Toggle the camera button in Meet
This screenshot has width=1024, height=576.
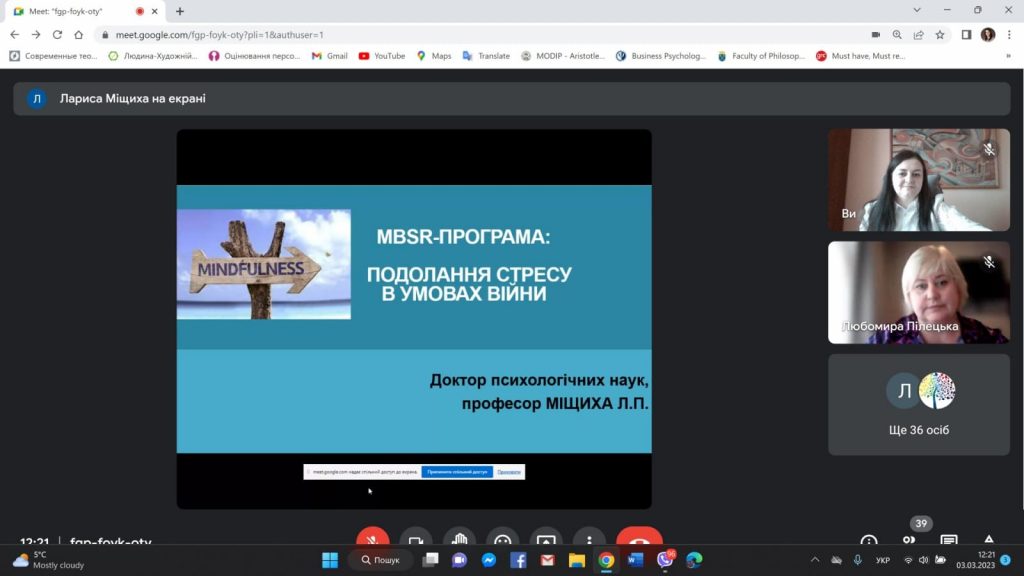point(416,540)
